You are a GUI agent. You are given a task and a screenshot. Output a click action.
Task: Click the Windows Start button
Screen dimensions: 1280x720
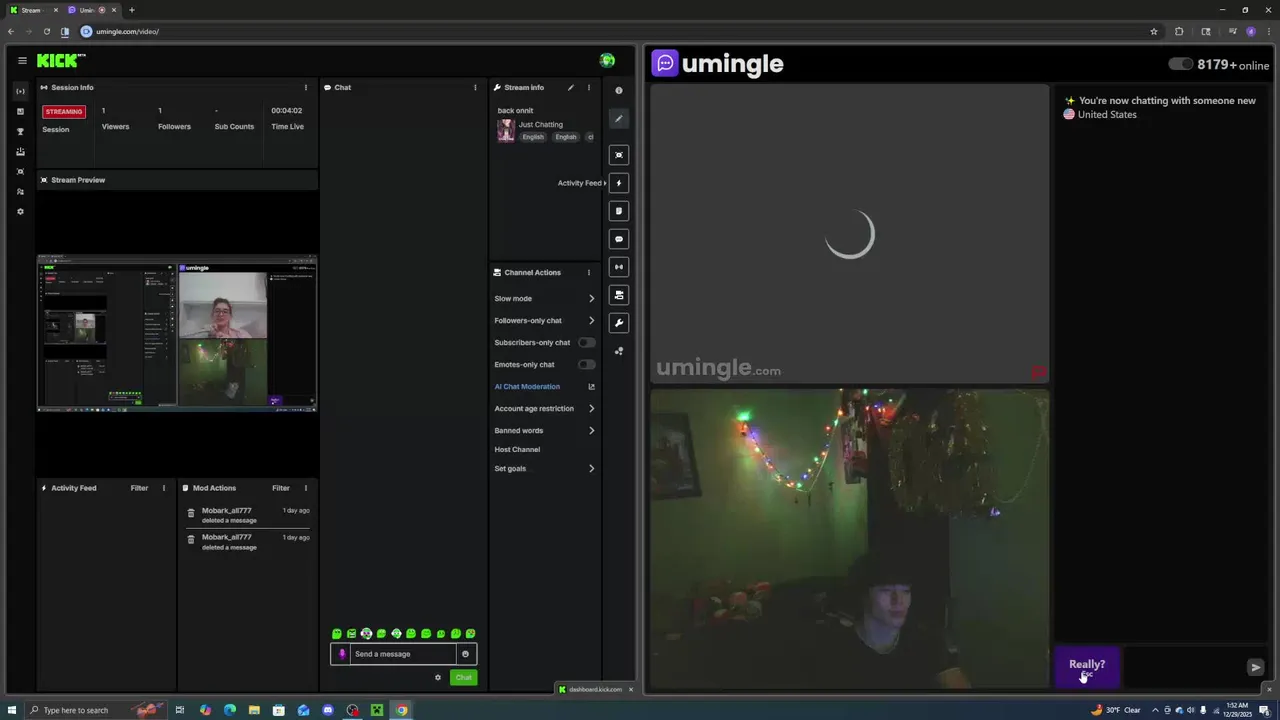[12, 710]
